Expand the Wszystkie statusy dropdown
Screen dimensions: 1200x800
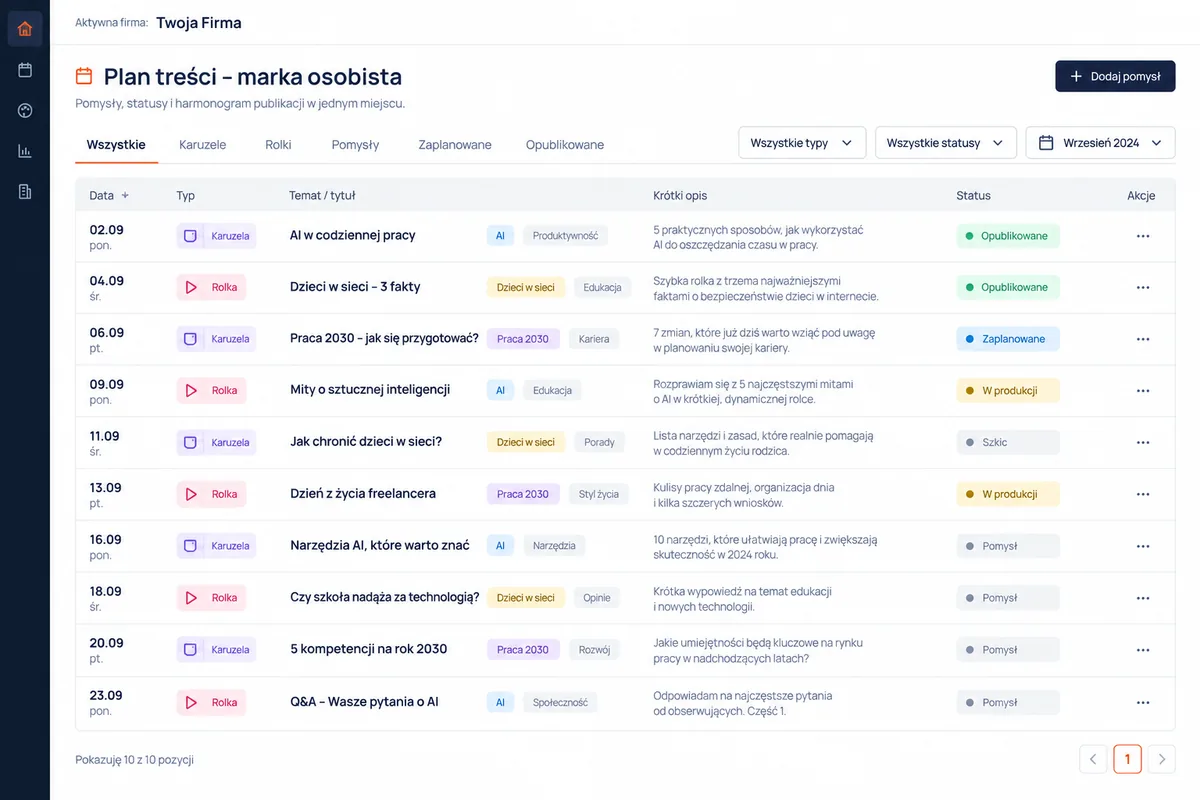pos(946,143)
